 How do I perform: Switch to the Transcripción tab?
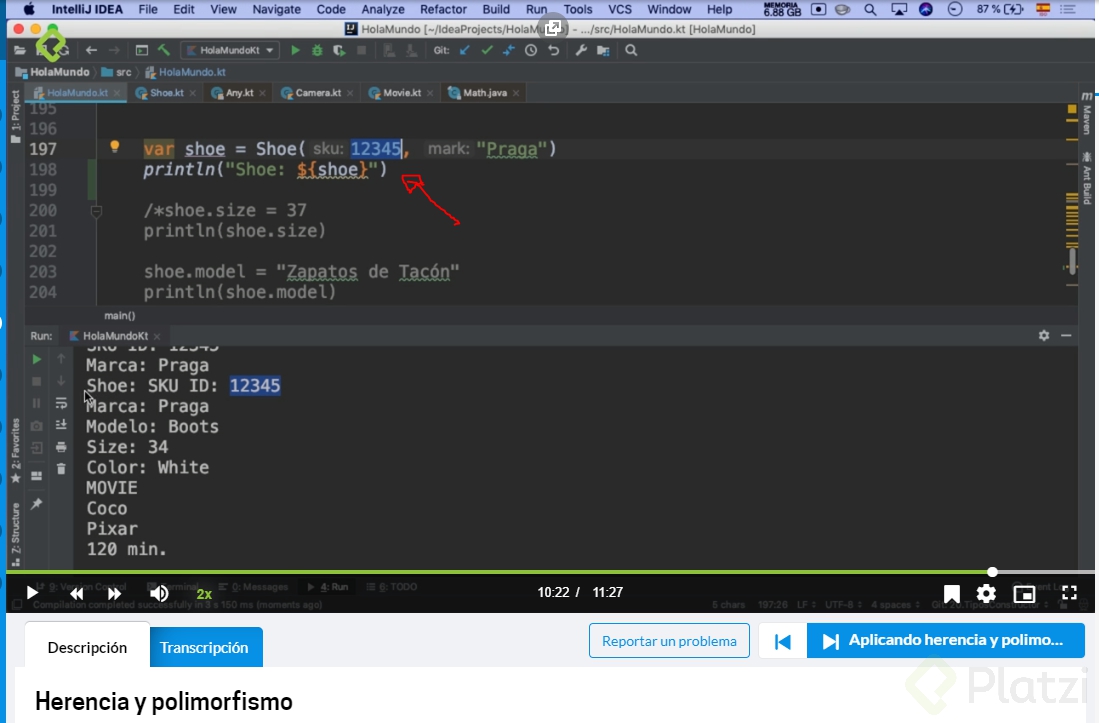[x=204, y=647]
